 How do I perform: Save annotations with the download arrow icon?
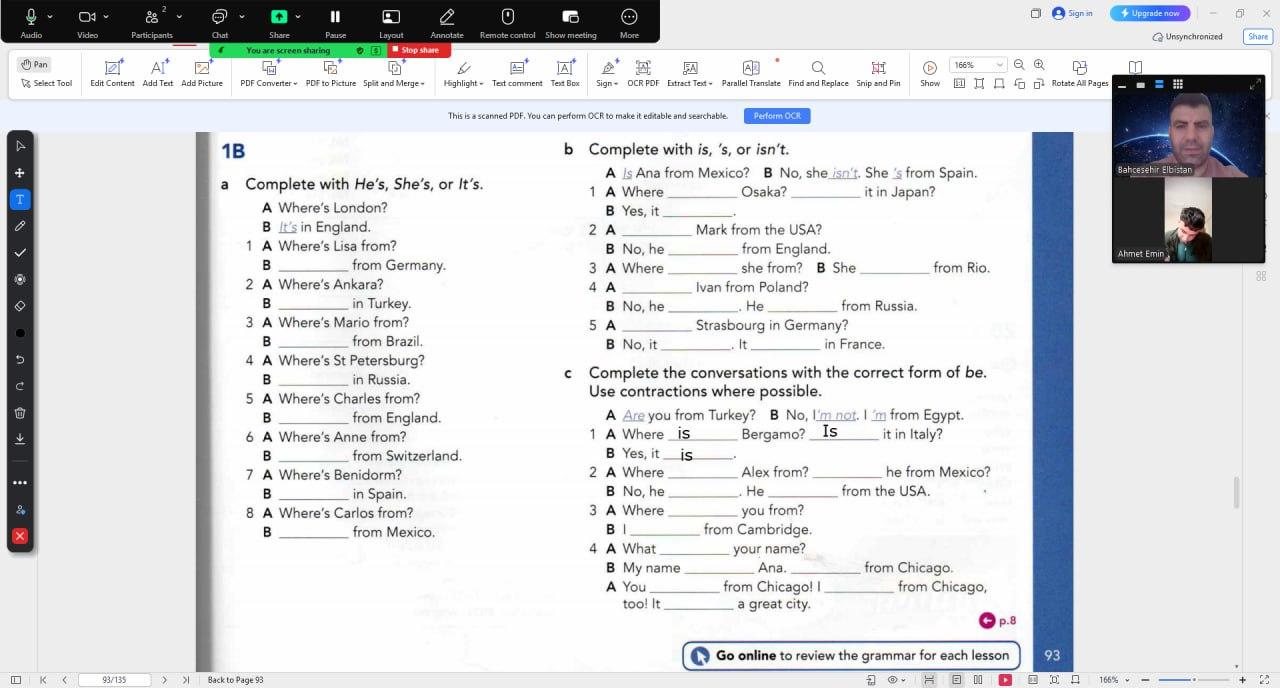20,439
